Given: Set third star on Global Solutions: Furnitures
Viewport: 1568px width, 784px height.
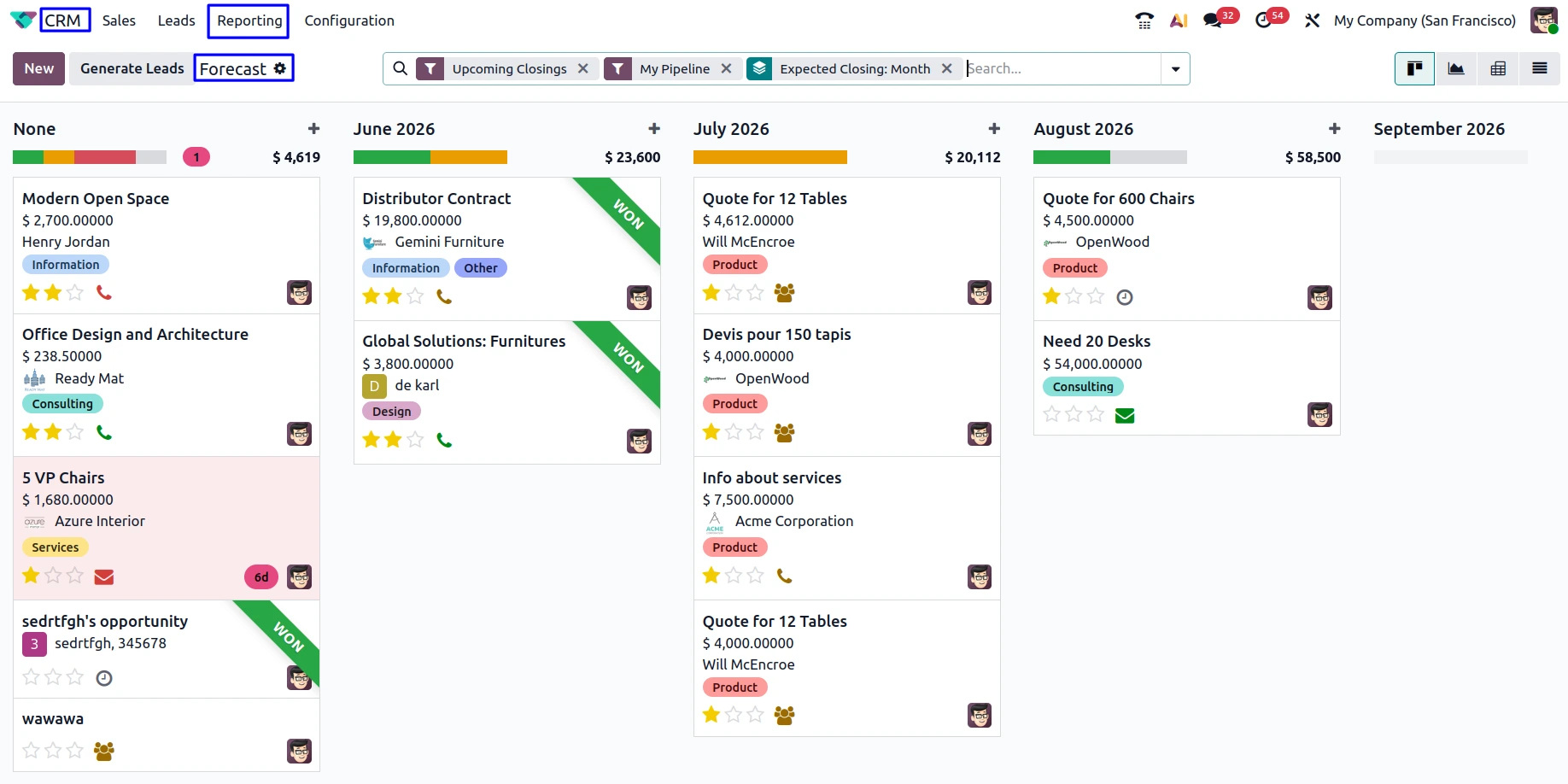Looking at the screenshot, I should tap(415, 440).
